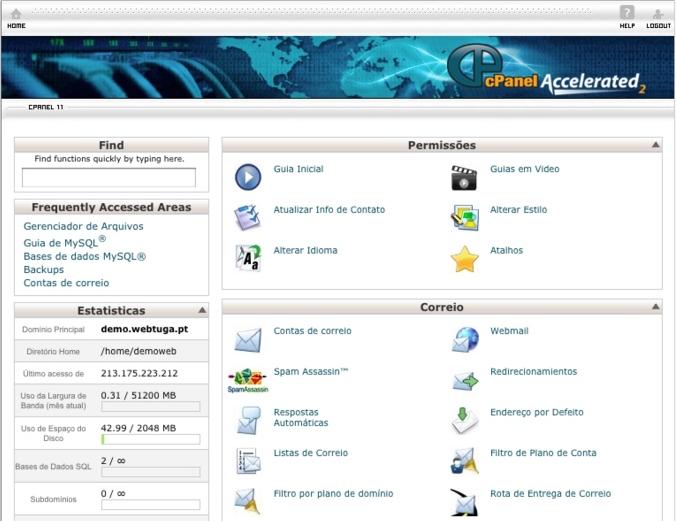The height and width of the screenshot is (522, 676).
Task: Open Guia de MySQL link
Action: coord(65,242)
